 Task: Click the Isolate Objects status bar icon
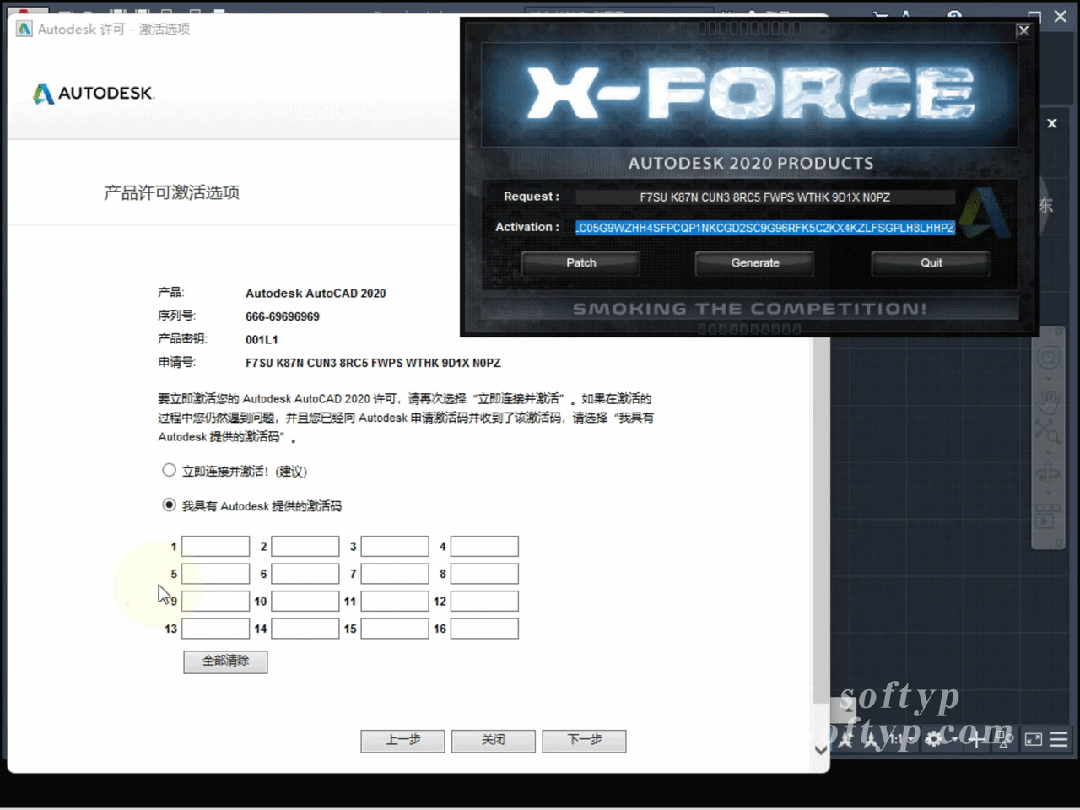tap(1004, 740)
